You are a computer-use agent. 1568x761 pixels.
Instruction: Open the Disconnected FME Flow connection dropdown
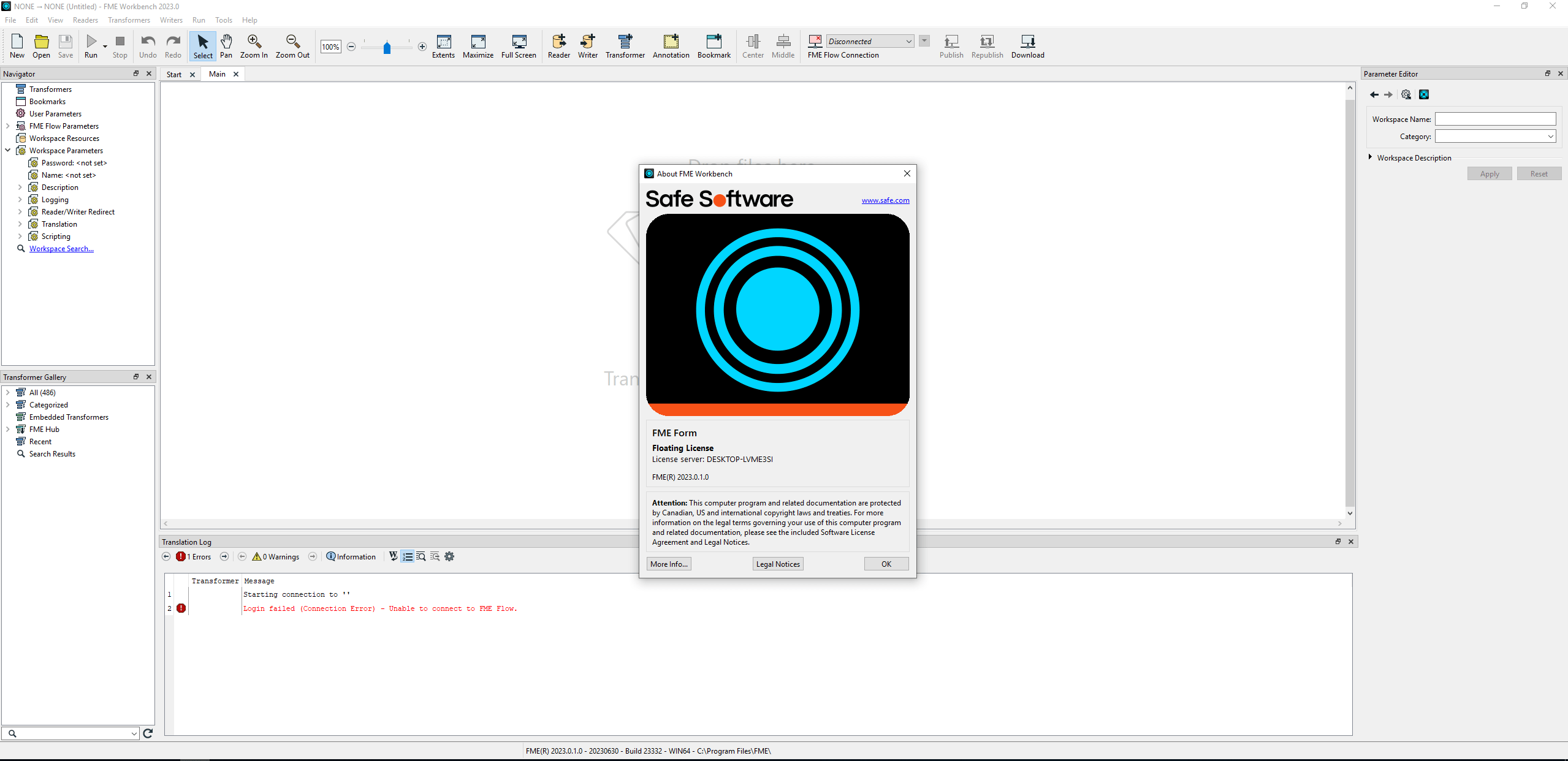[x=869, y=41]
